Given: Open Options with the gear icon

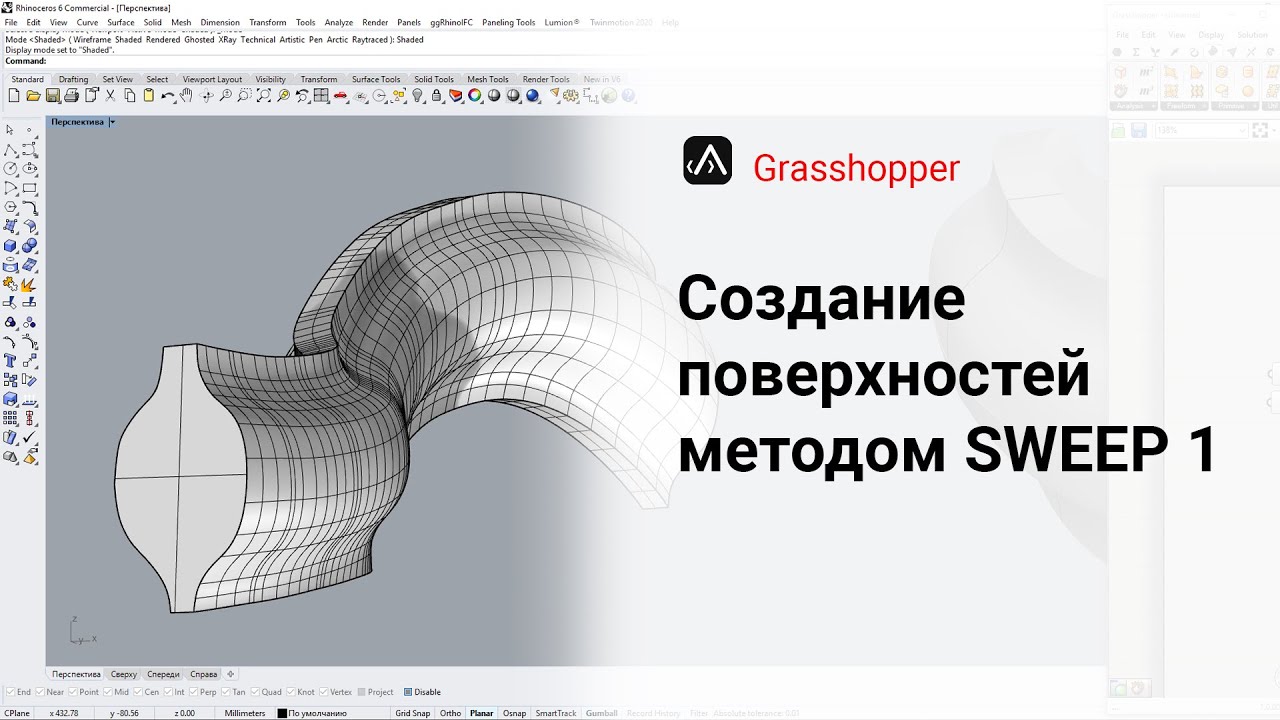Looking at the screenshot, I should tap(570, 96).
